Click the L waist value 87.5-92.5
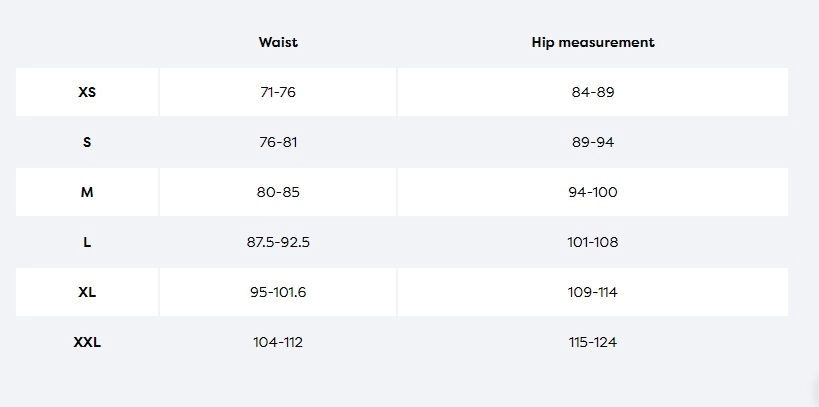This screenshot has width=819, height=407. (278, 242)
